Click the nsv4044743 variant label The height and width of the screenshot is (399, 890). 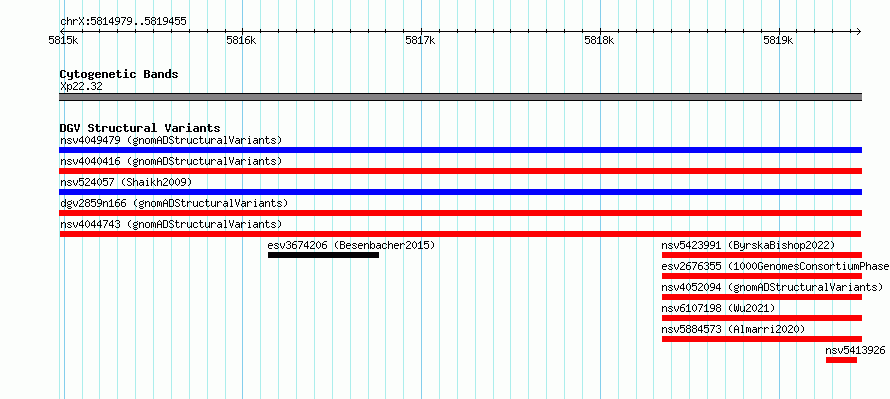pyautogui.click(x=171, y=224)
